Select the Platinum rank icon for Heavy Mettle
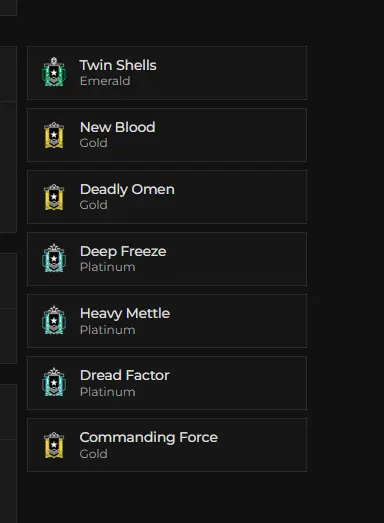 [54, 320]
